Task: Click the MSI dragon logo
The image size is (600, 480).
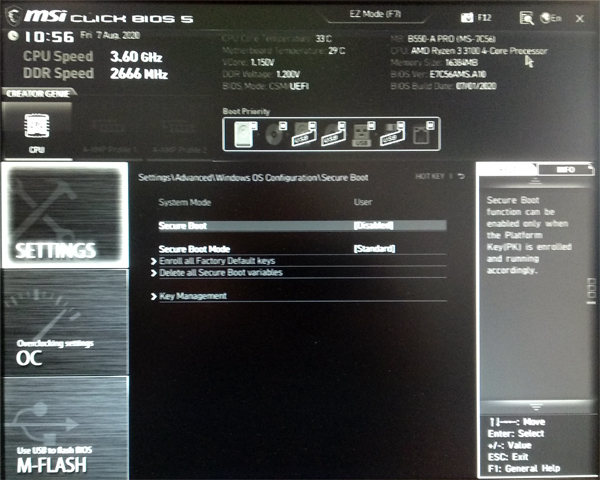Action: tap(13, 16)
